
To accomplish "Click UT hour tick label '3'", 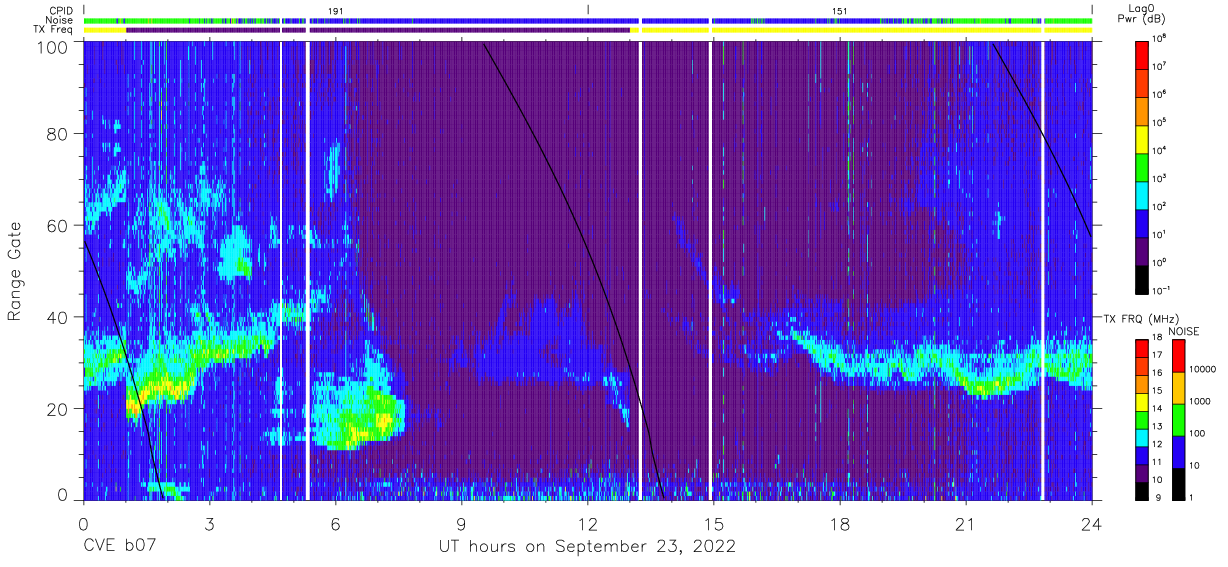I will tap(209, 523).
